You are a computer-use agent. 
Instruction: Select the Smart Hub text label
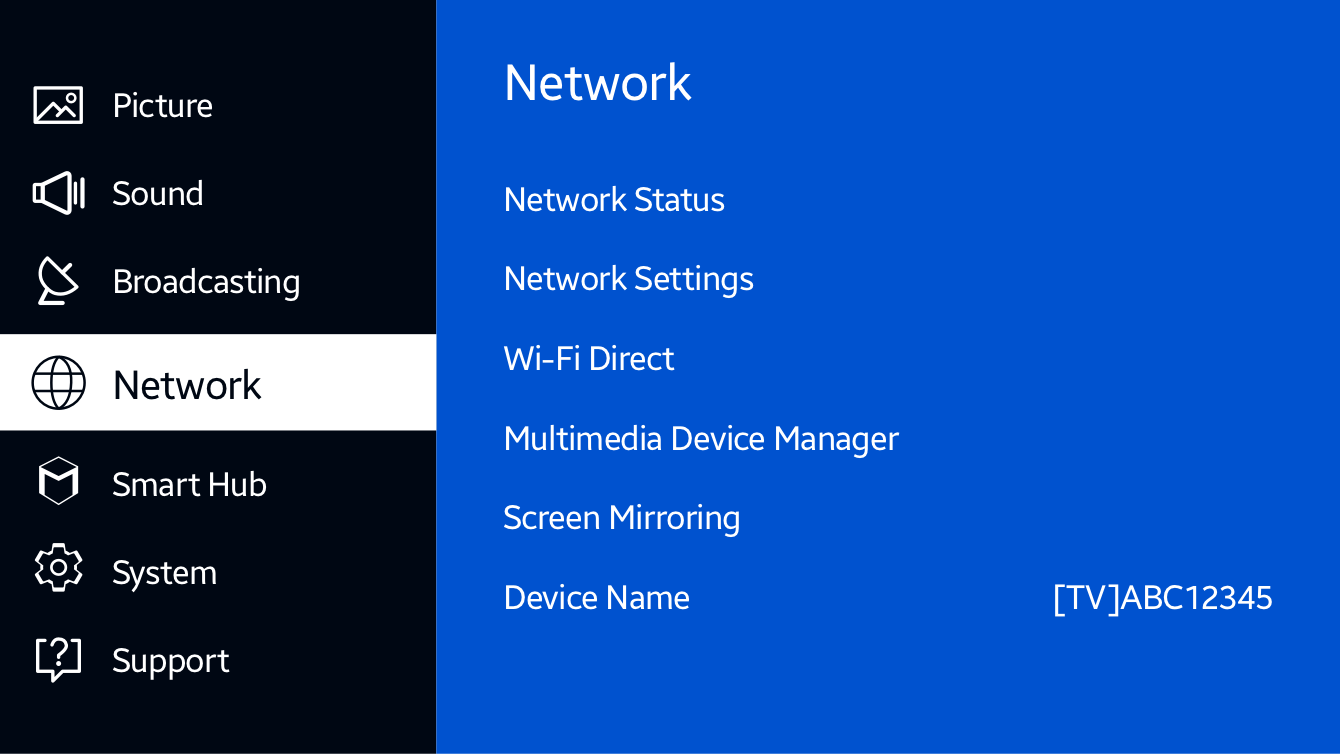(189, 485)
